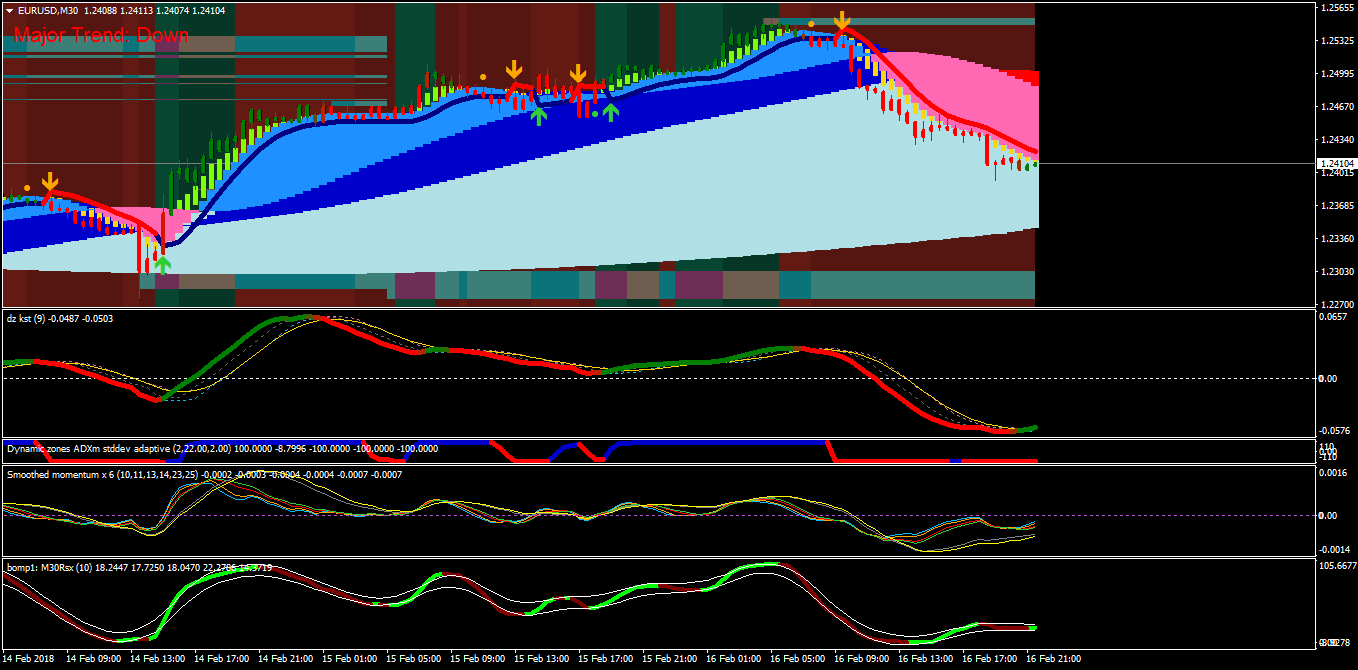Click the green up arrow just left of the green dot
The height and width of the screenshot is (670, 1358).
click(539, 116)
